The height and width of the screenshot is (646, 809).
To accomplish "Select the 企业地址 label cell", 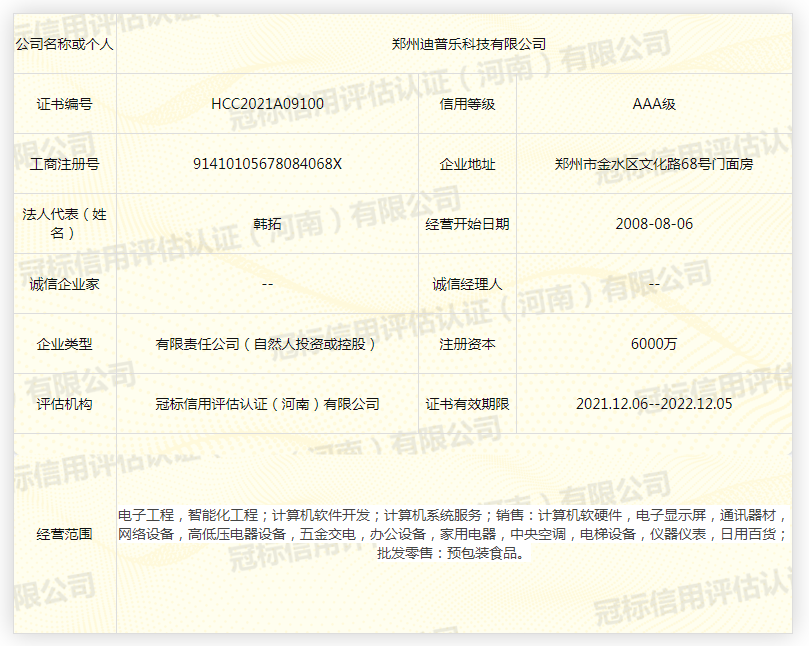I will (467, 164).
